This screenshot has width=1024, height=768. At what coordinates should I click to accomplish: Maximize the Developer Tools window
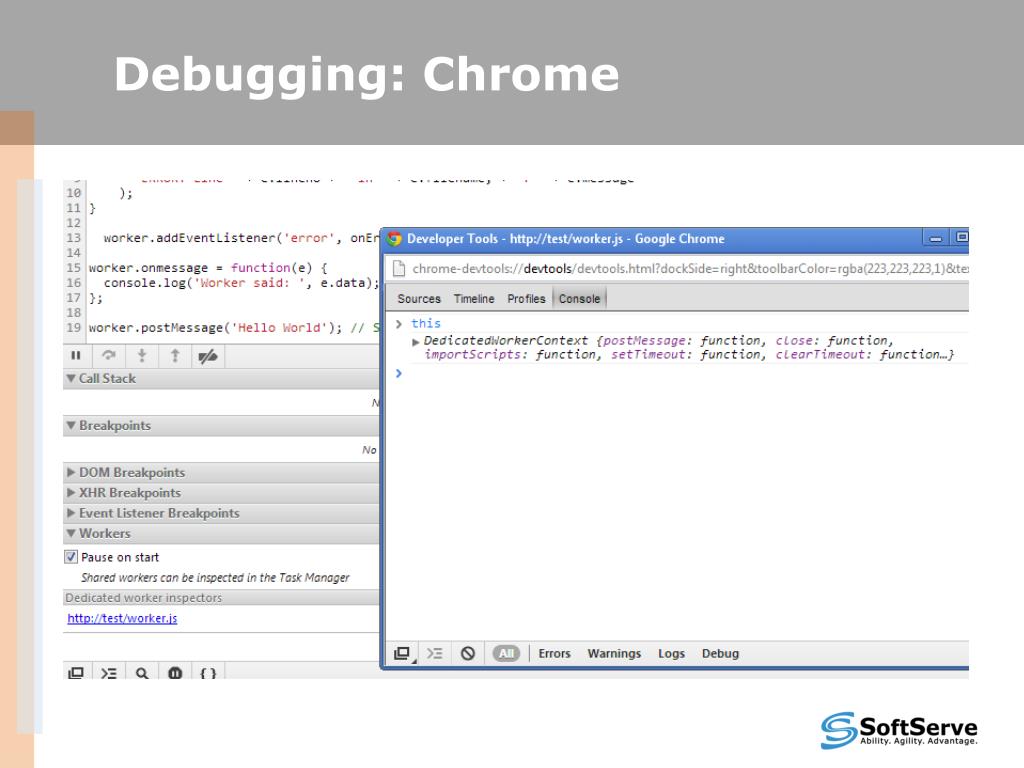[961, 238]
